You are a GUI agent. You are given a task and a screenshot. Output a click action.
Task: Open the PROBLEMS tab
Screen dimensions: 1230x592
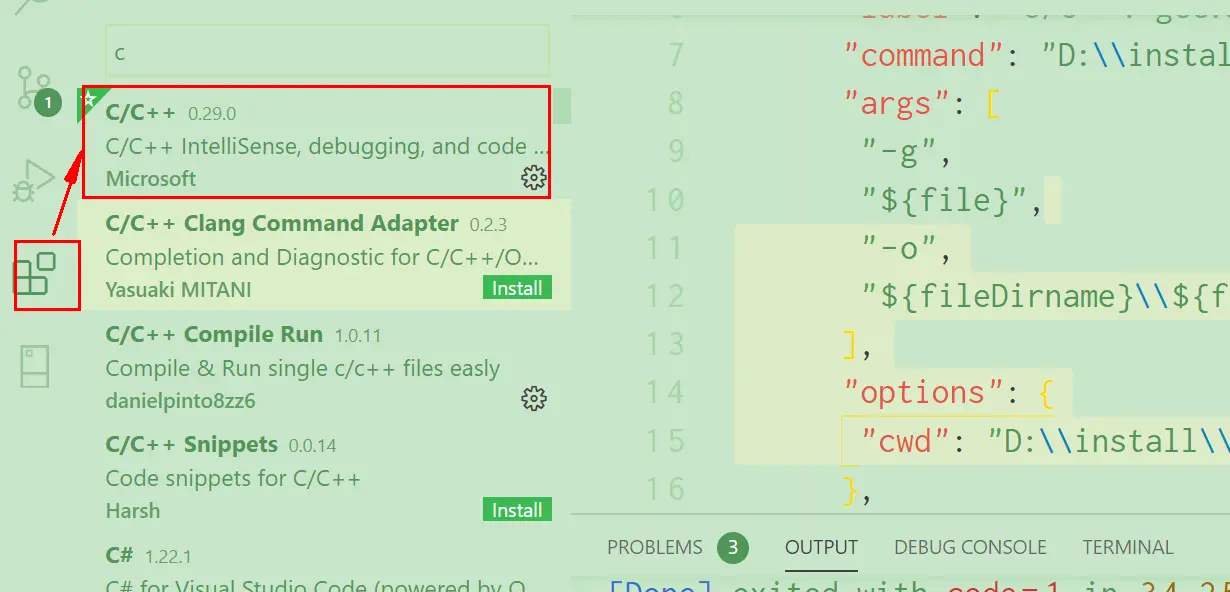pos(655,547)
